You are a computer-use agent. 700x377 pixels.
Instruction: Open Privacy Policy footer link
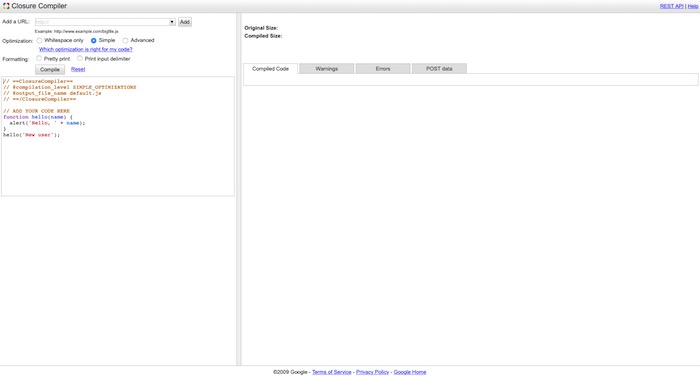click(372, 372)
